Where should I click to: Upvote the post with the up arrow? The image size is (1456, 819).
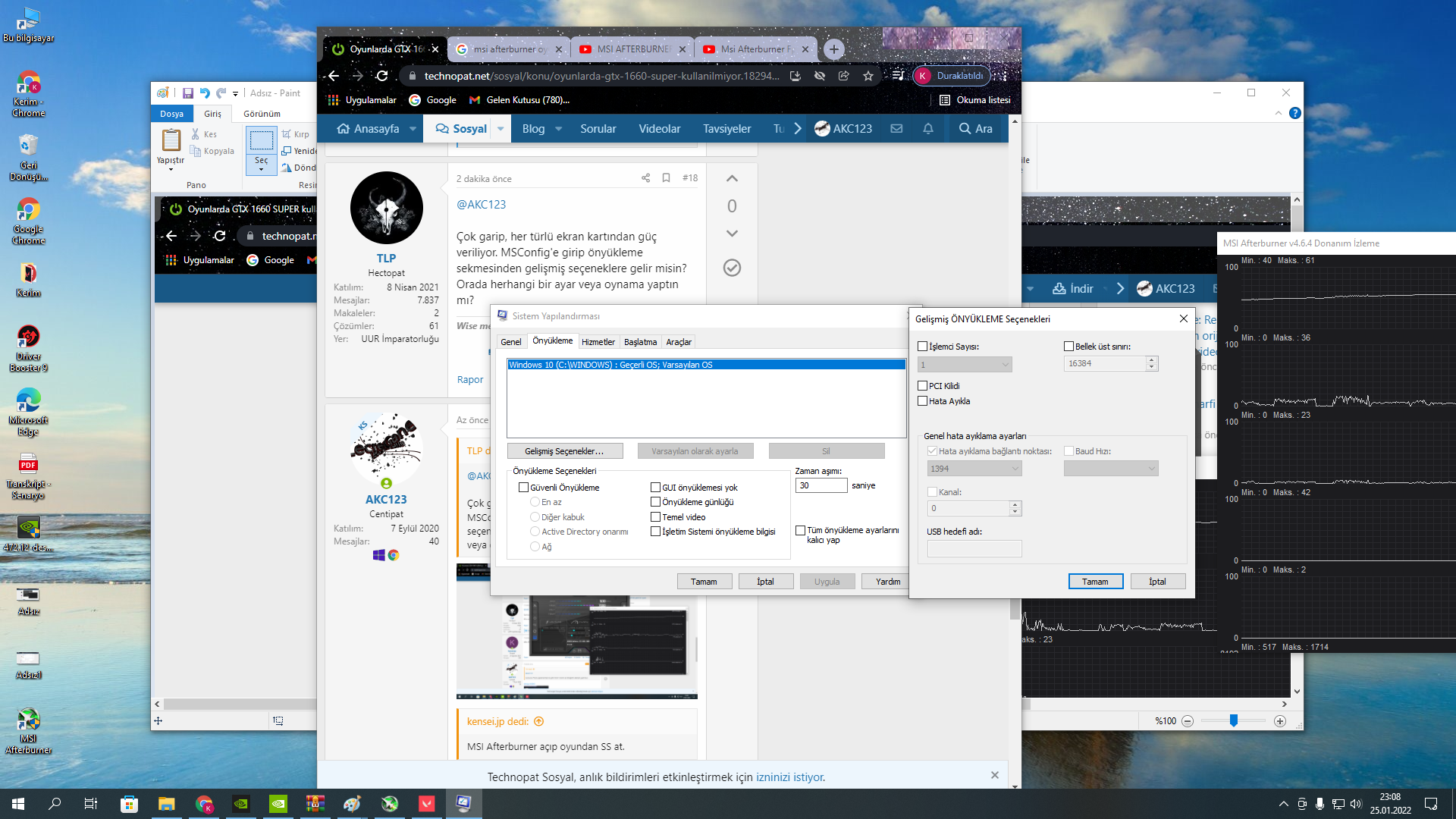[x=732, y=179]
